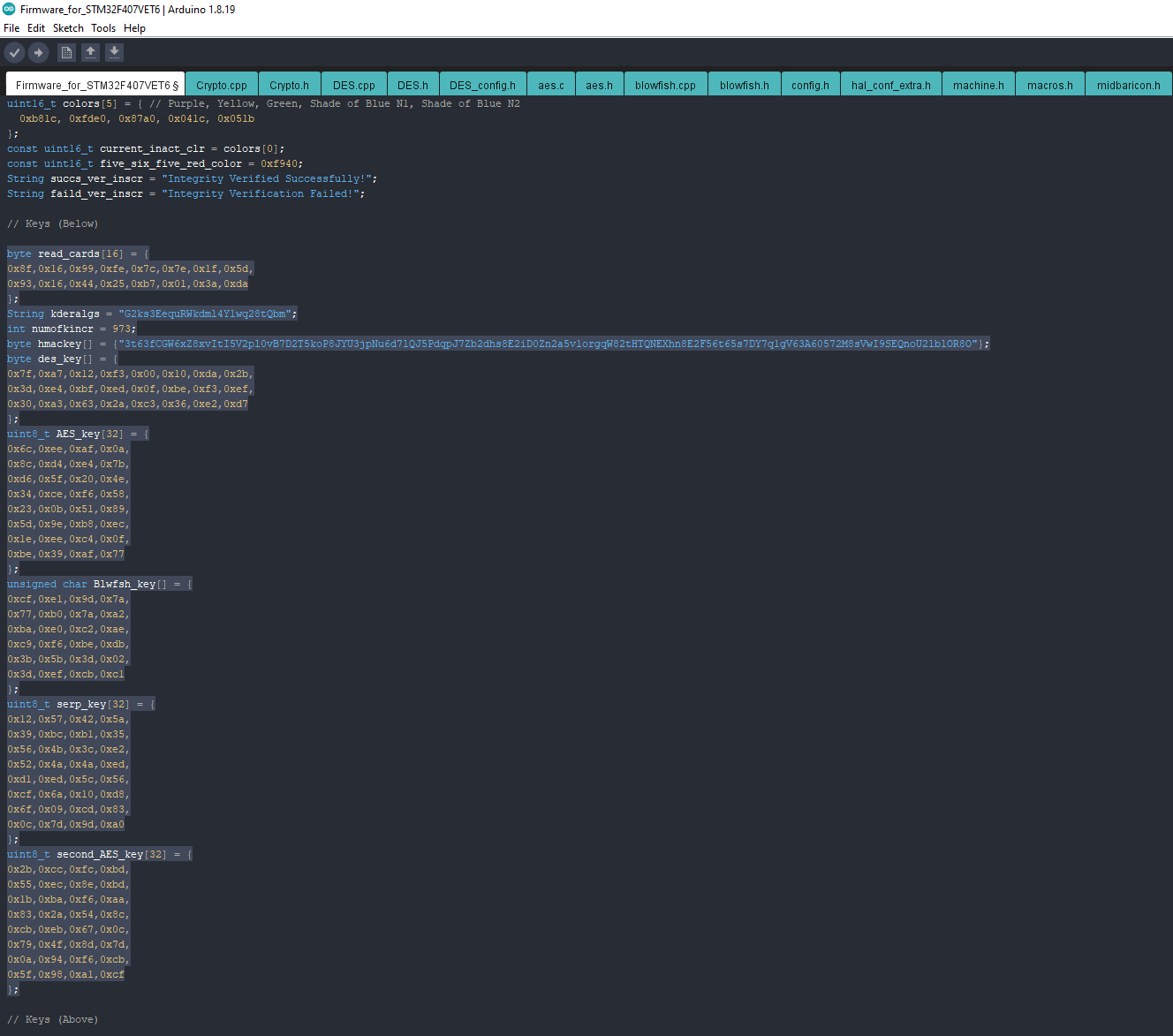Open the Sketch menu
The image size is (1173, 1036).
coord(68,28)
